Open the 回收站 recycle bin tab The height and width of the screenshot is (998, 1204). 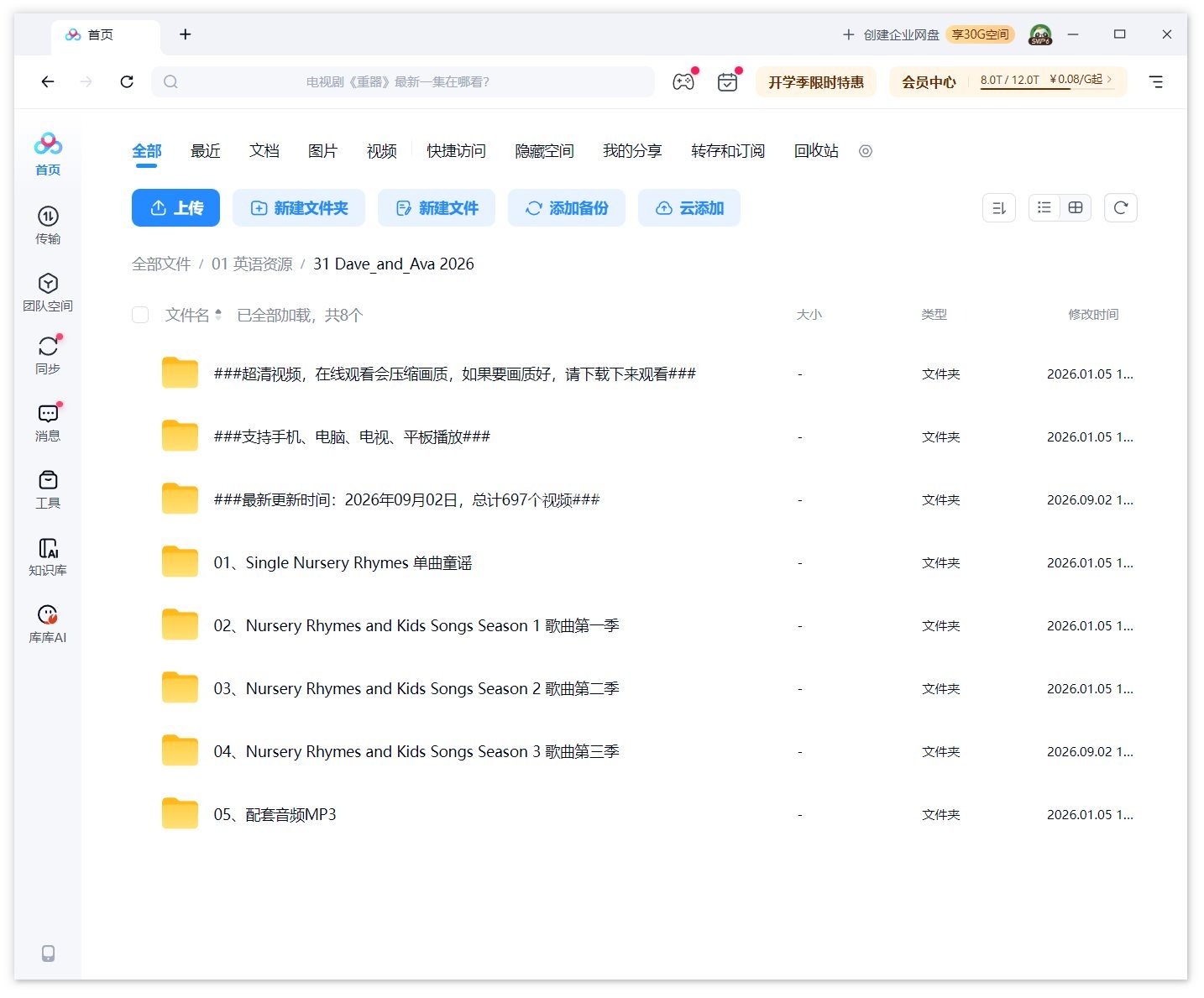816,151
